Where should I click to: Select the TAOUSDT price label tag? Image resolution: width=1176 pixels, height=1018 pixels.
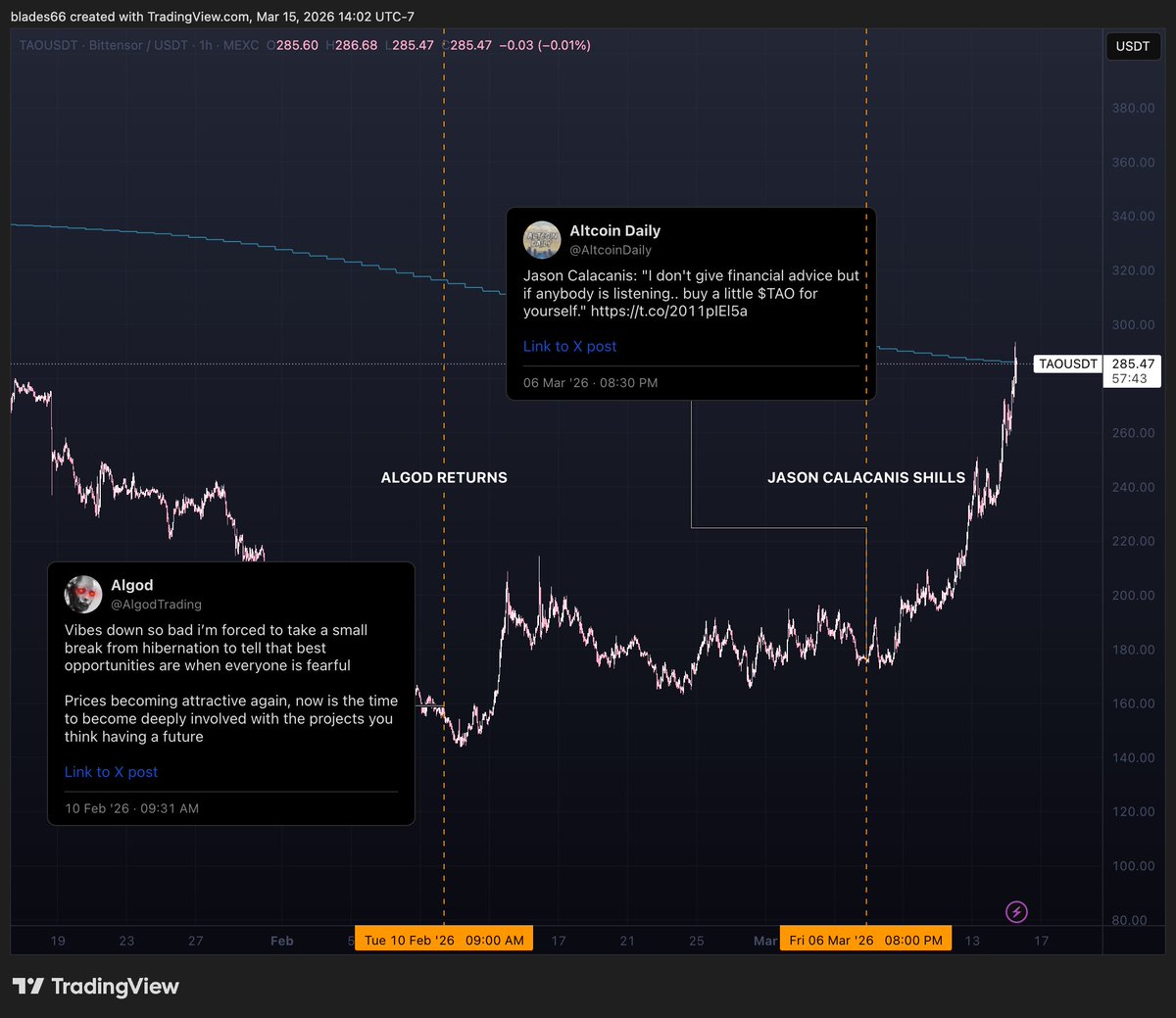[1068, 364]
